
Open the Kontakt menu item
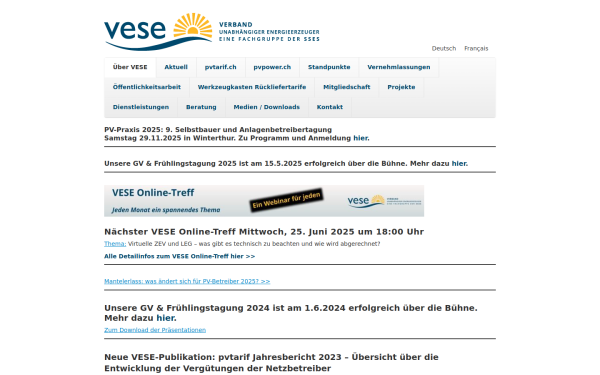(330, 107)
